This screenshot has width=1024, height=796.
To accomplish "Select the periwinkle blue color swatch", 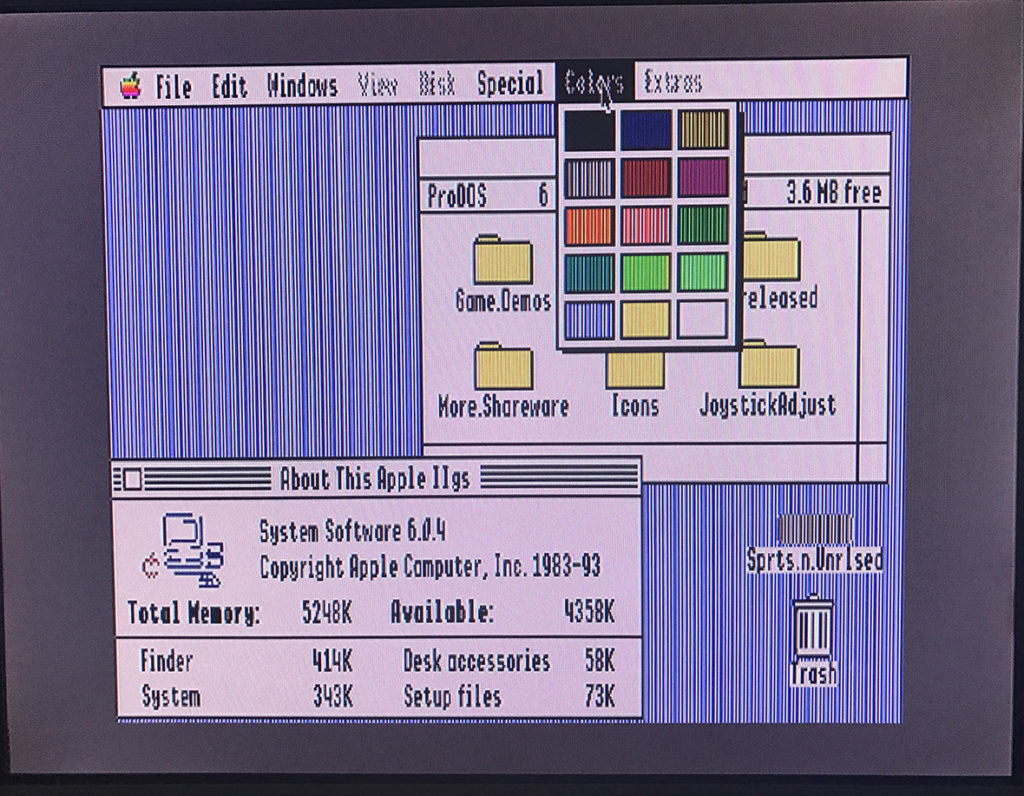I will click(x=589, y=321).
